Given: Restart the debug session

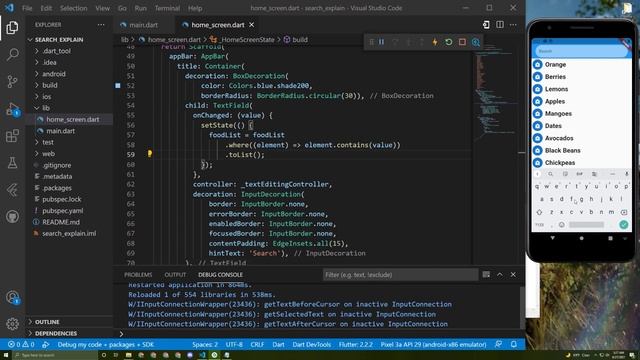Looking at the screenshot, I should coord(449,42).
